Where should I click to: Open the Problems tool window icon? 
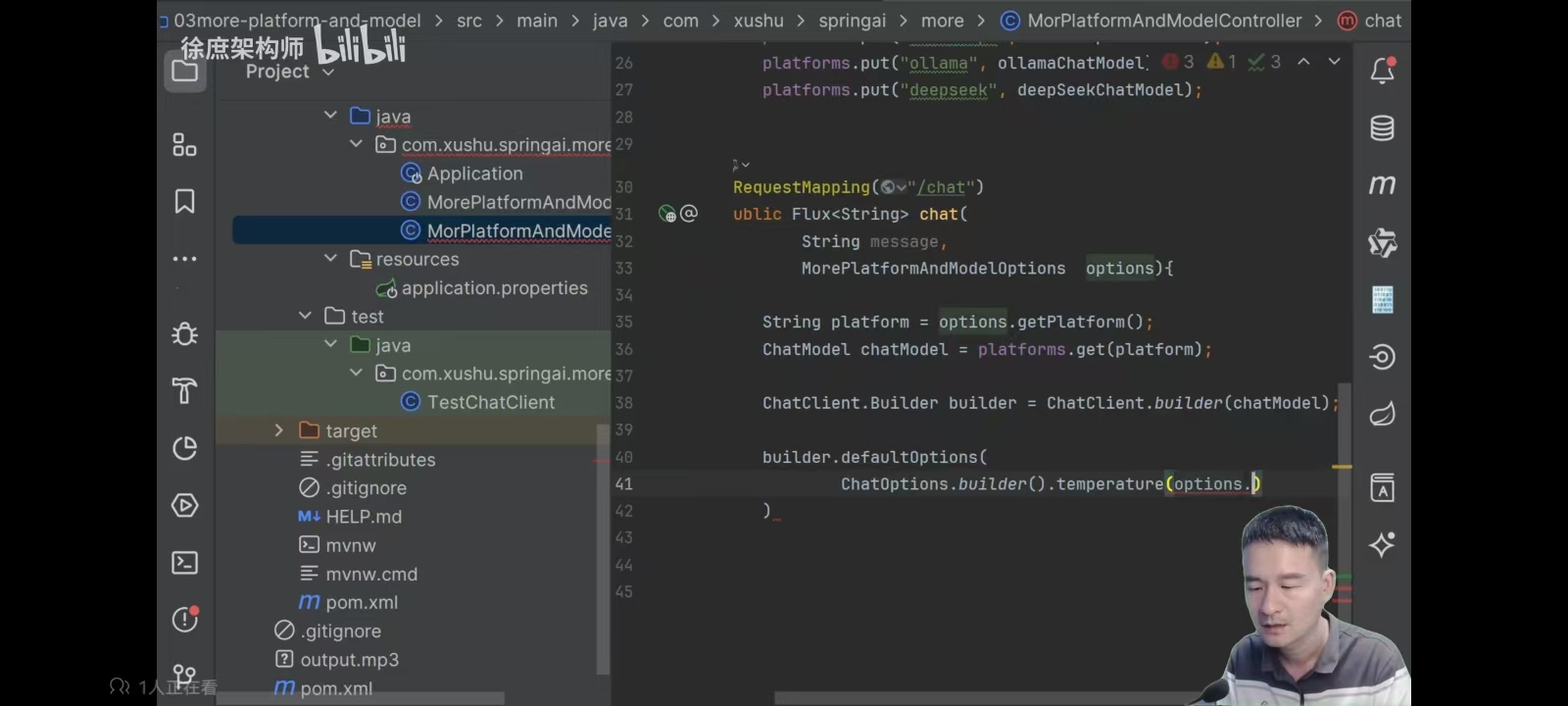tap(184, 619)
